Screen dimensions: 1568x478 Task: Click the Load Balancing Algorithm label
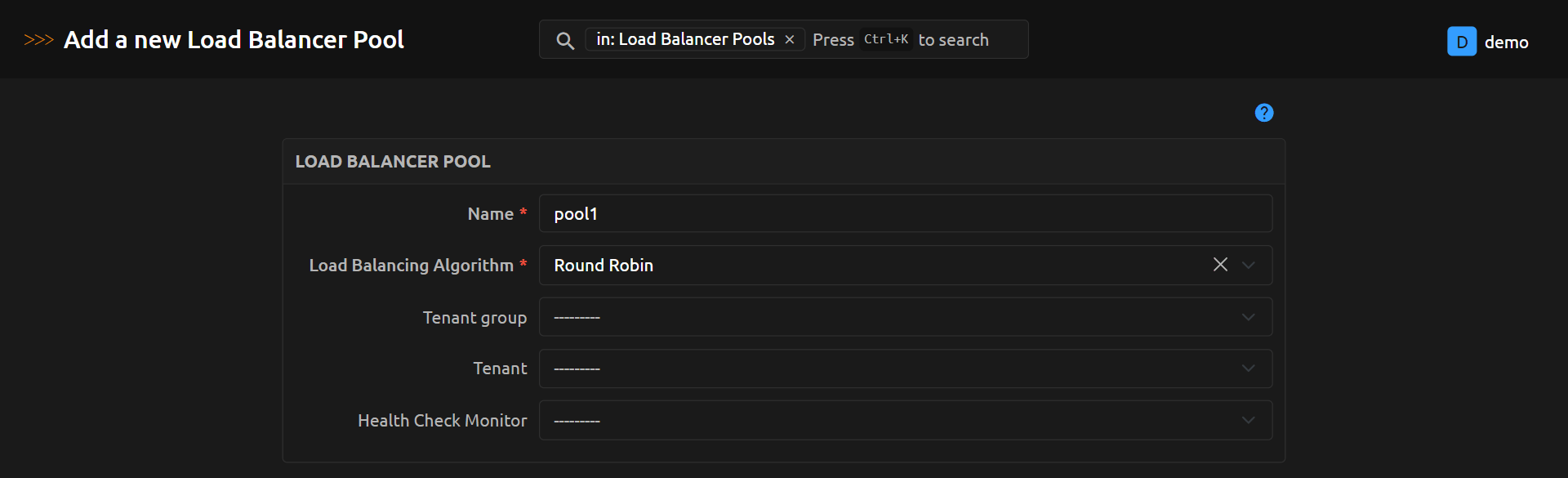coord(411,266)
